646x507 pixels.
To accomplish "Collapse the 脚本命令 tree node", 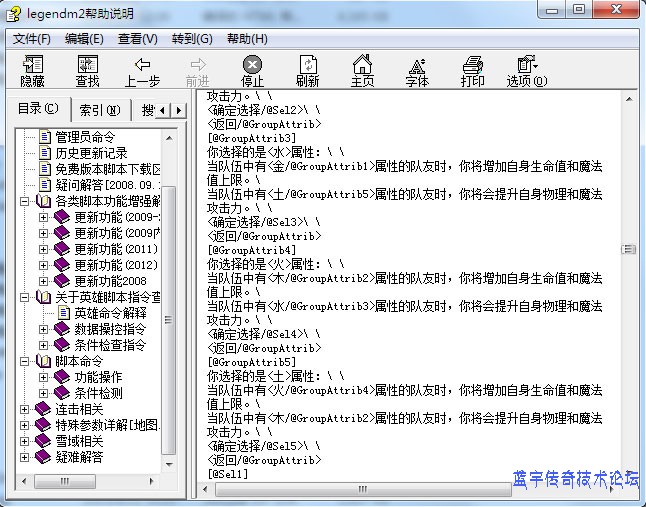I will [x=26, y=361].
